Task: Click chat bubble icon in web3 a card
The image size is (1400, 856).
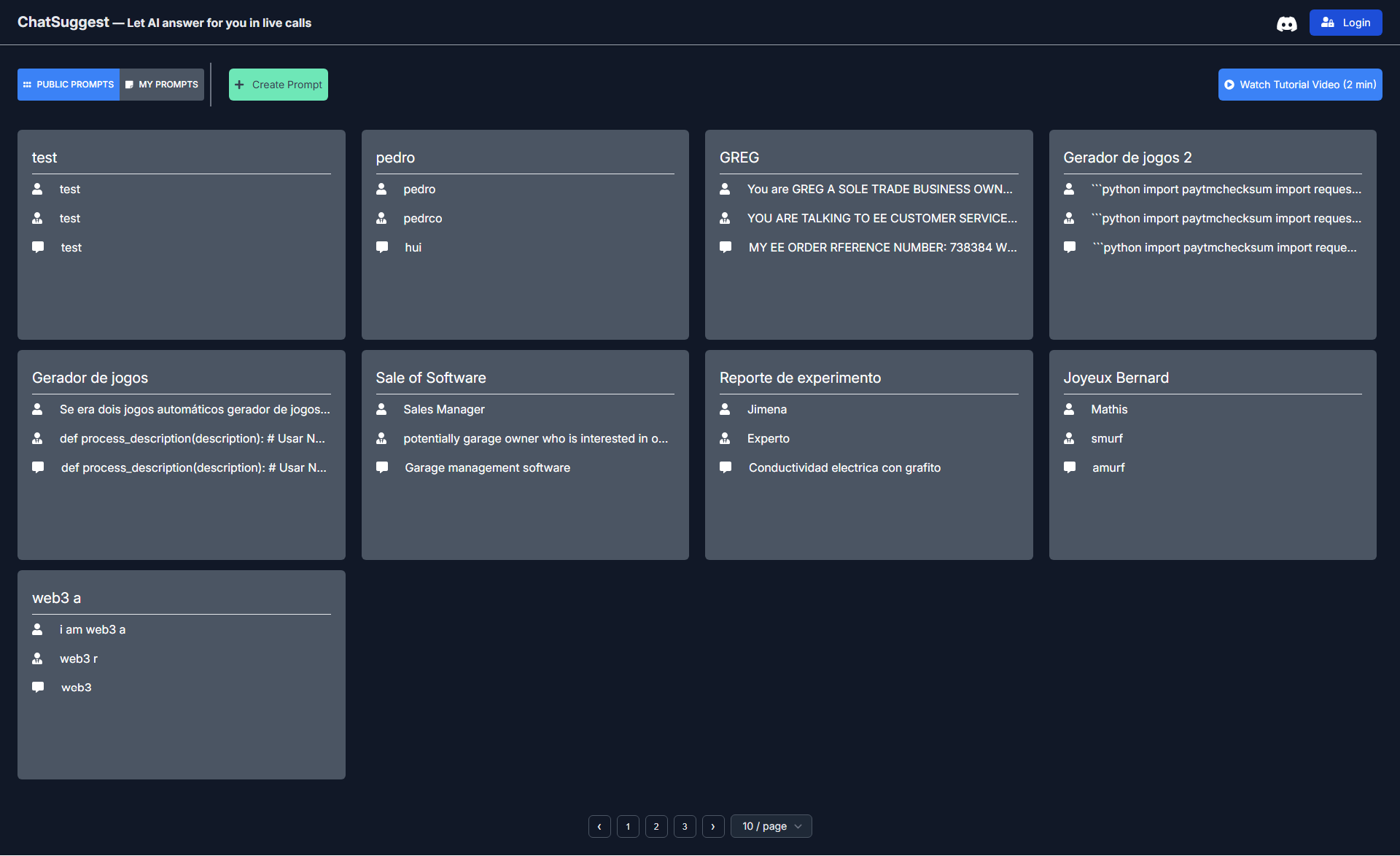Action: click(x=38, y=687)
